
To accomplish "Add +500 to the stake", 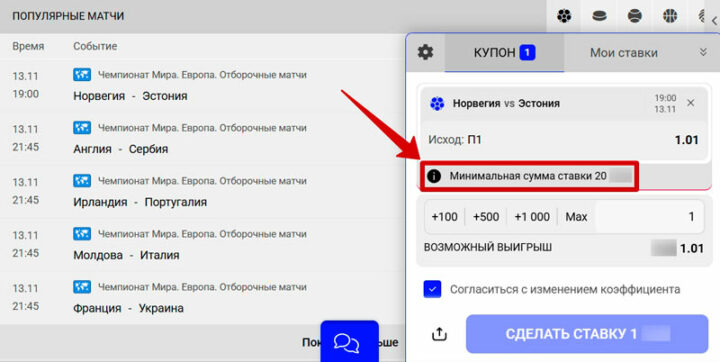I will (486, 217).
